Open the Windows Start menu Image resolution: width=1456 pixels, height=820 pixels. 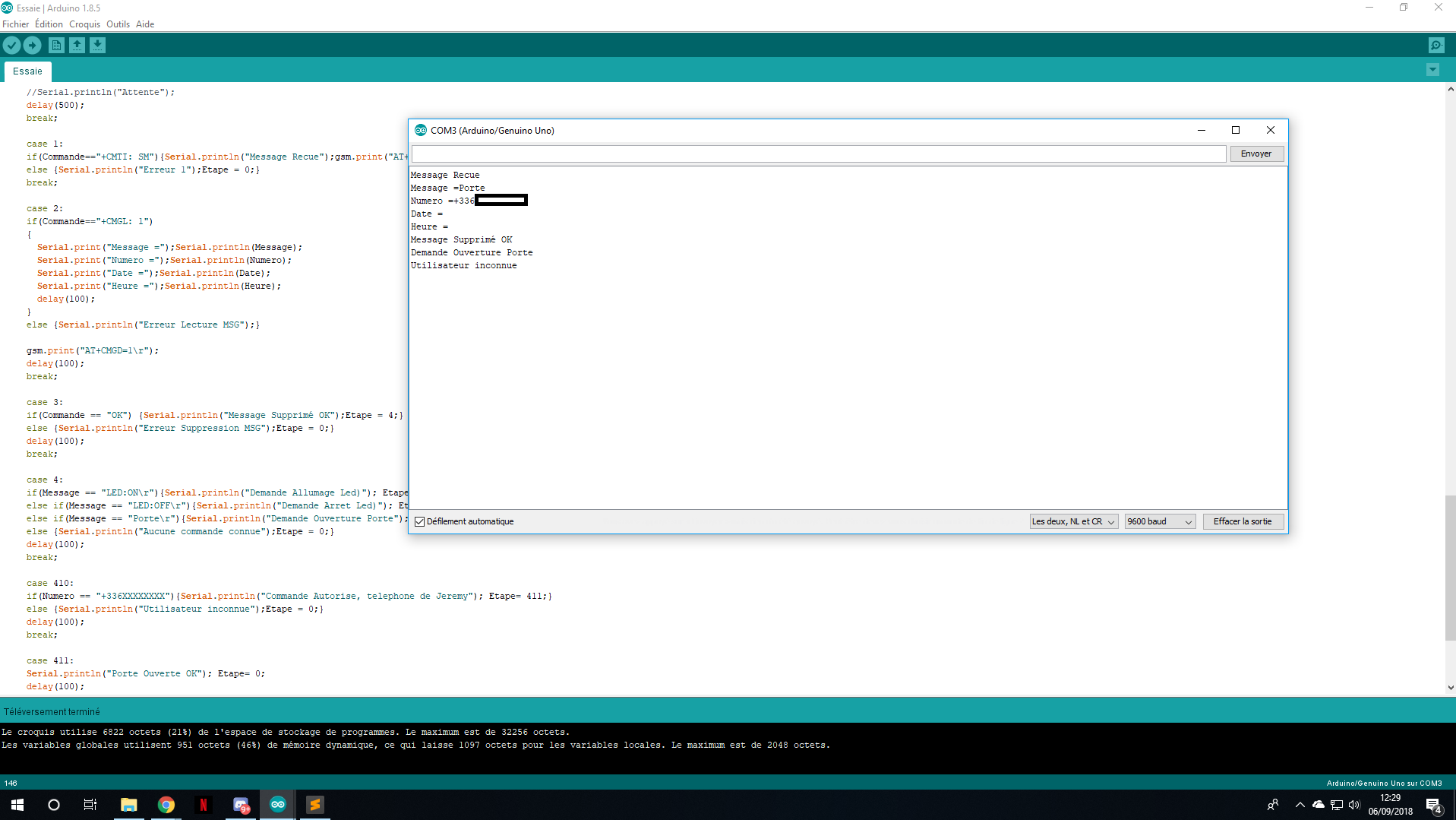coord(17,805)
